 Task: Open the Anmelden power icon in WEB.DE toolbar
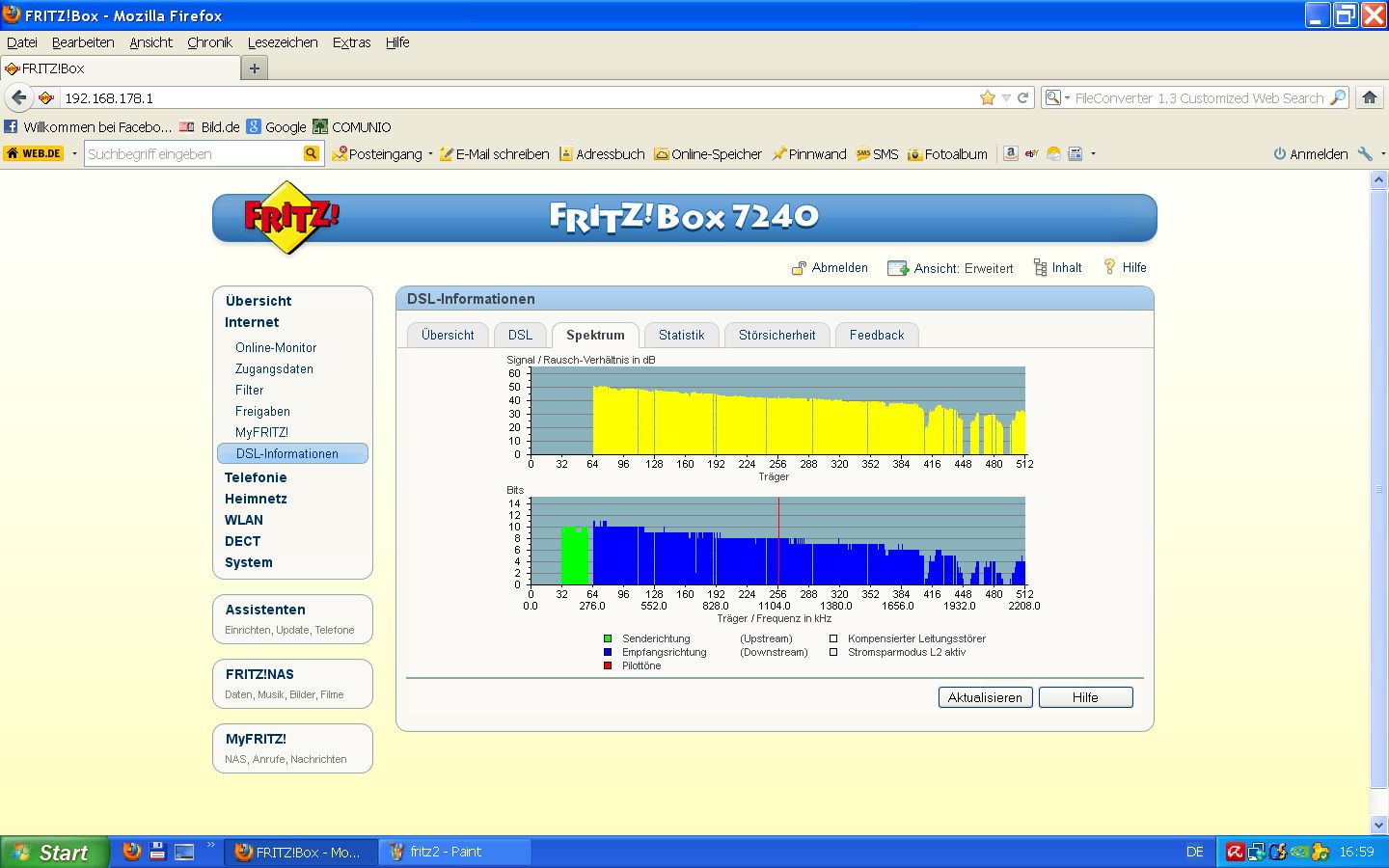pos(1279,153)
